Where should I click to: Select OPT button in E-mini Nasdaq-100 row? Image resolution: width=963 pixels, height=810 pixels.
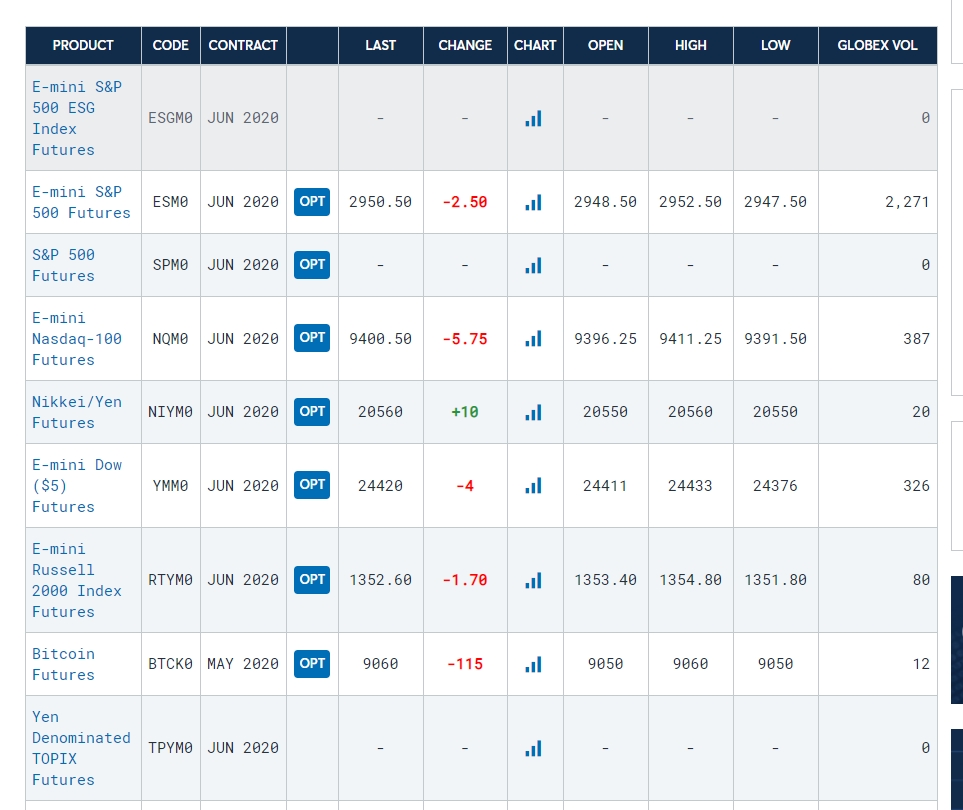pyautogui.click(x=312, y=338)
